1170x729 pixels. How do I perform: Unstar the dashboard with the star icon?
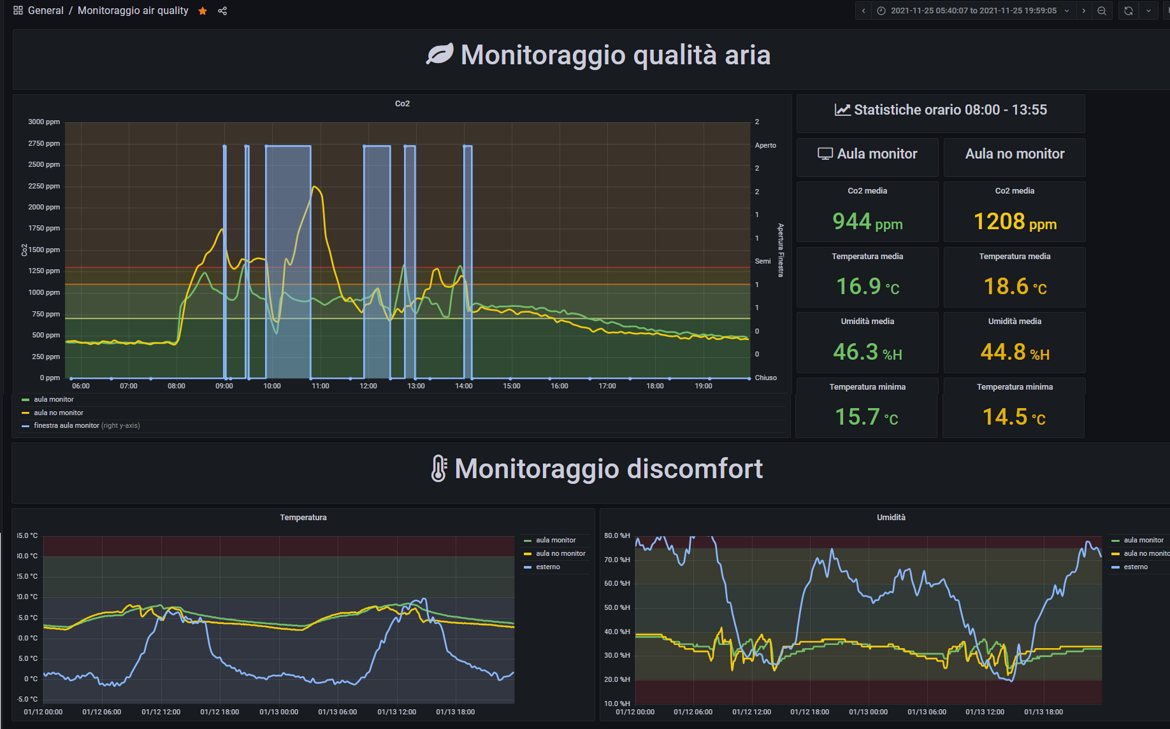click(x=203, y=11)
